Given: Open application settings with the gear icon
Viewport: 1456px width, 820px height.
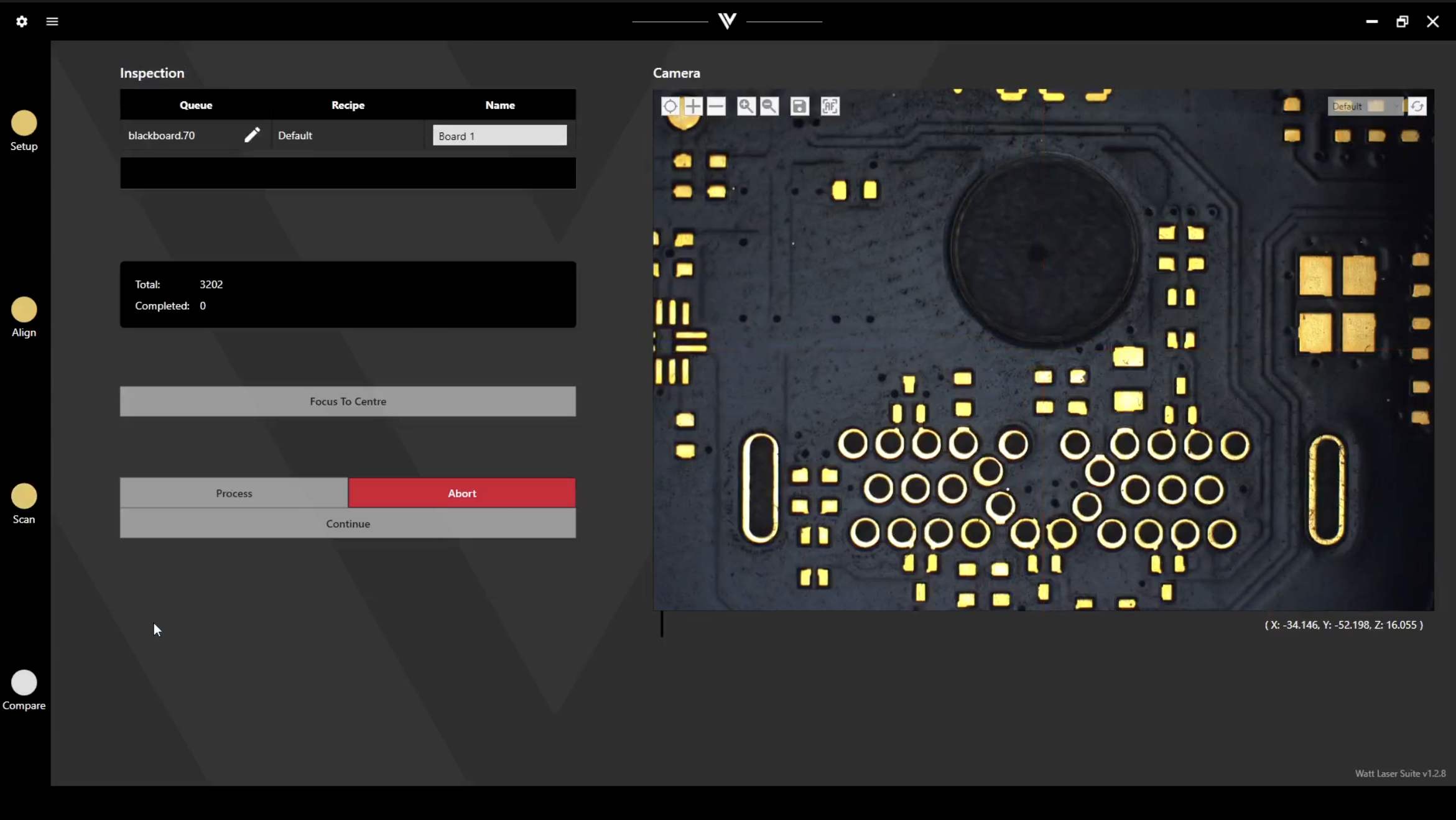Looking at the screenshot, I should [21, 21].
